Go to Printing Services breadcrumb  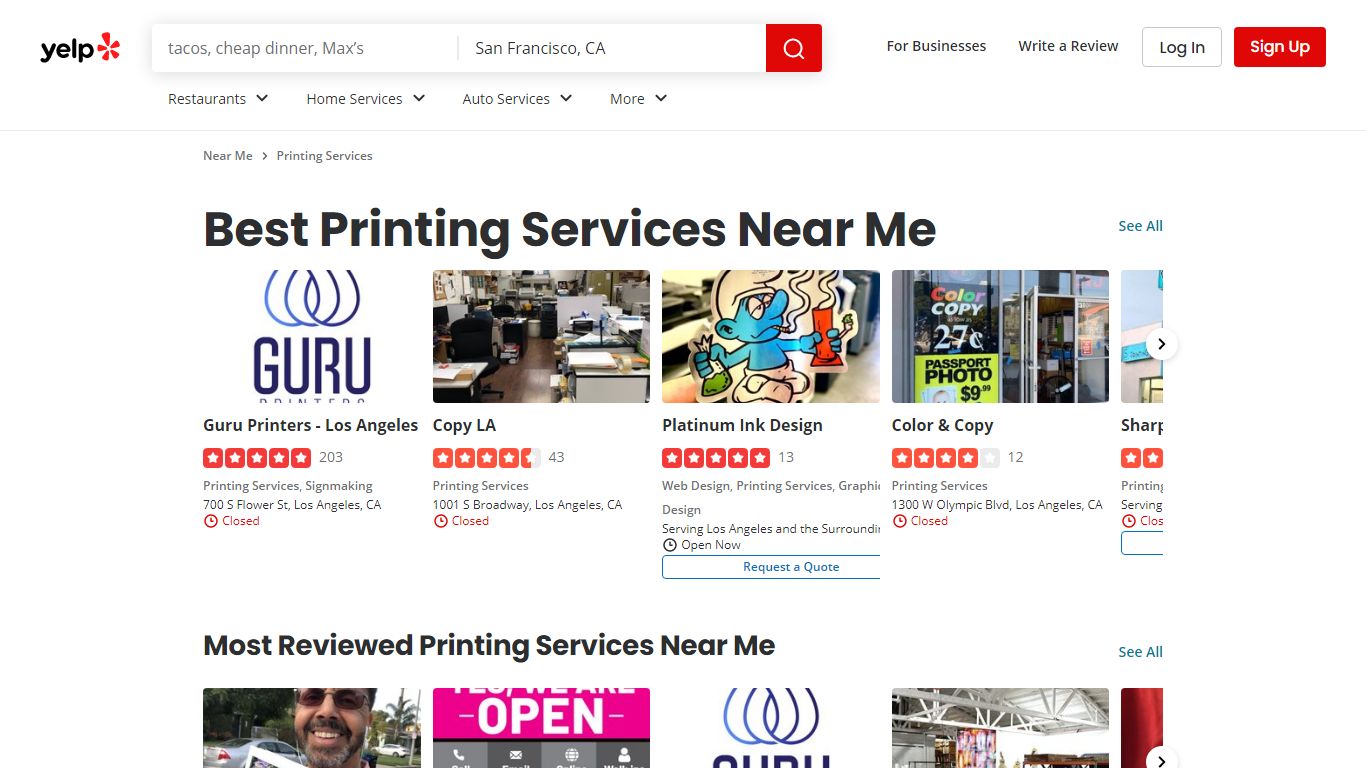(x=325, y=156)
